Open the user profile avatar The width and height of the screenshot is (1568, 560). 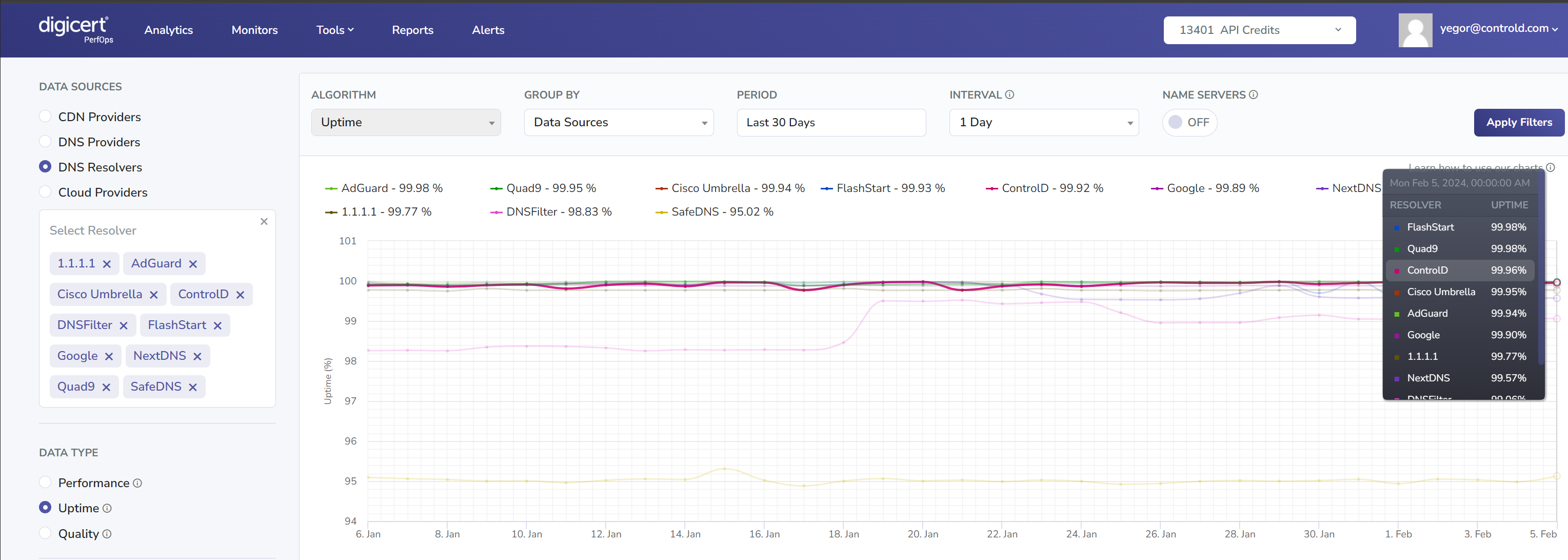point(1415,30)
